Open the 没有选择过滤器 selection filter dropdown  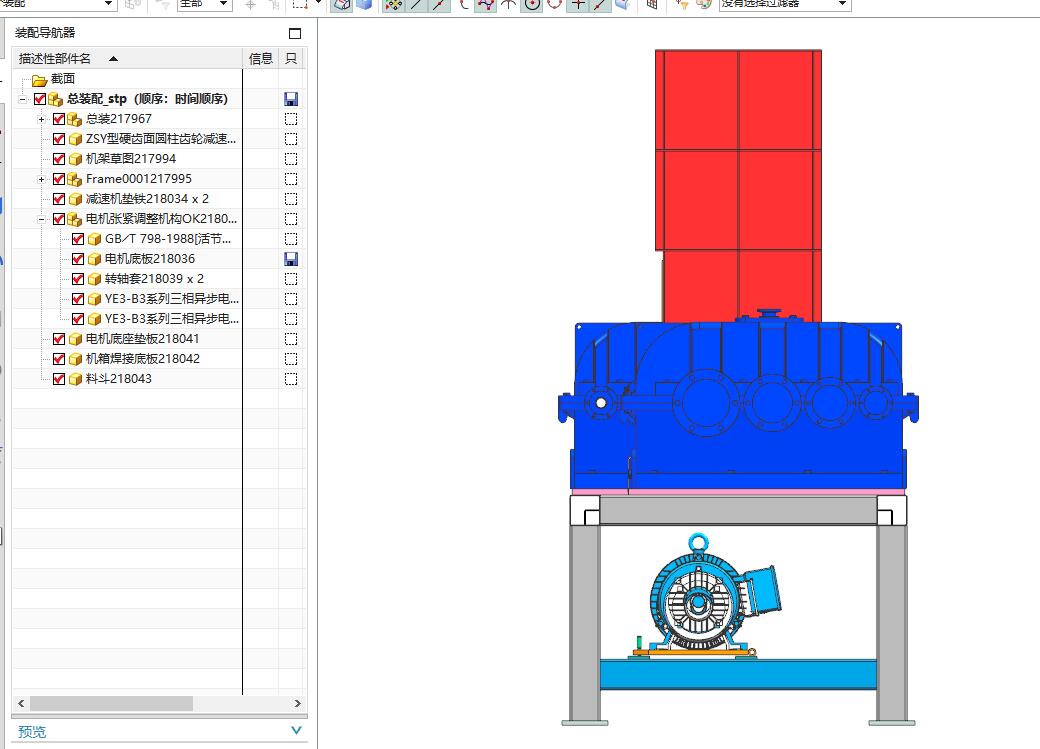point(842,4)
